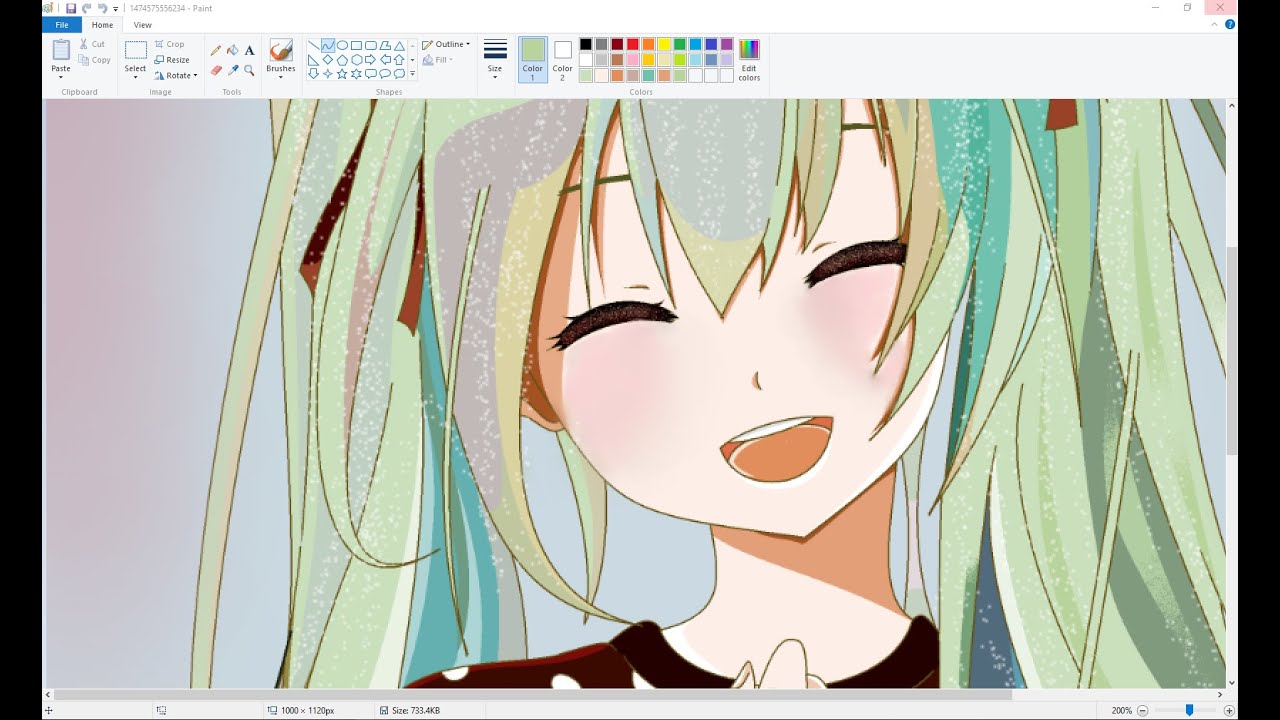Choose the Triangle shape
This screenshot has width=1280, height=720.
click(399, 45)
